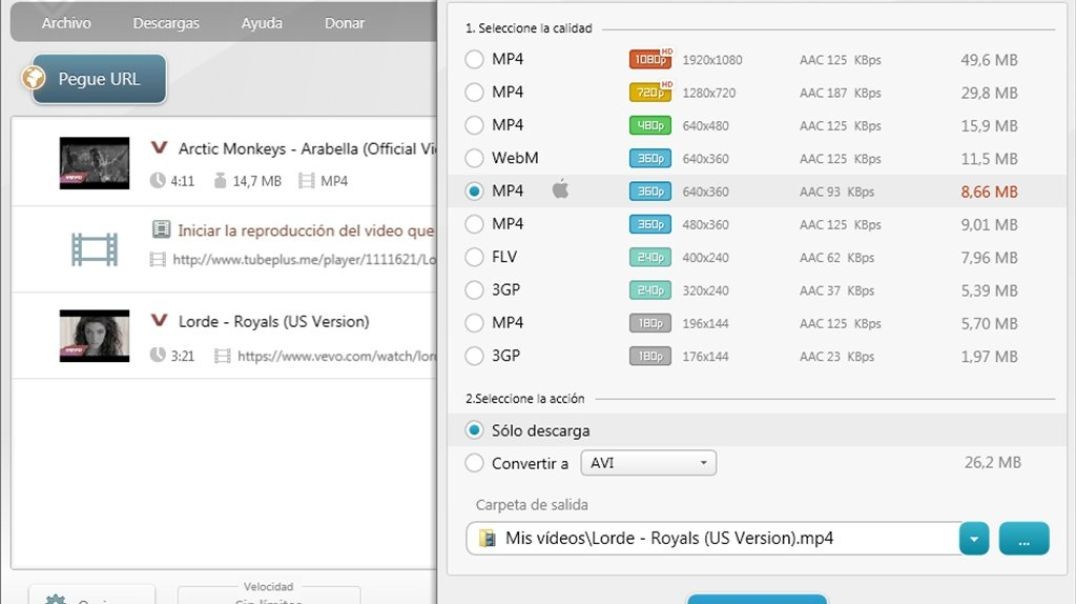Image resolution: width=1076 pixels, height=604 pixels.
Task: Select FLV 240p quality option
Action: (x=474, y=257)
